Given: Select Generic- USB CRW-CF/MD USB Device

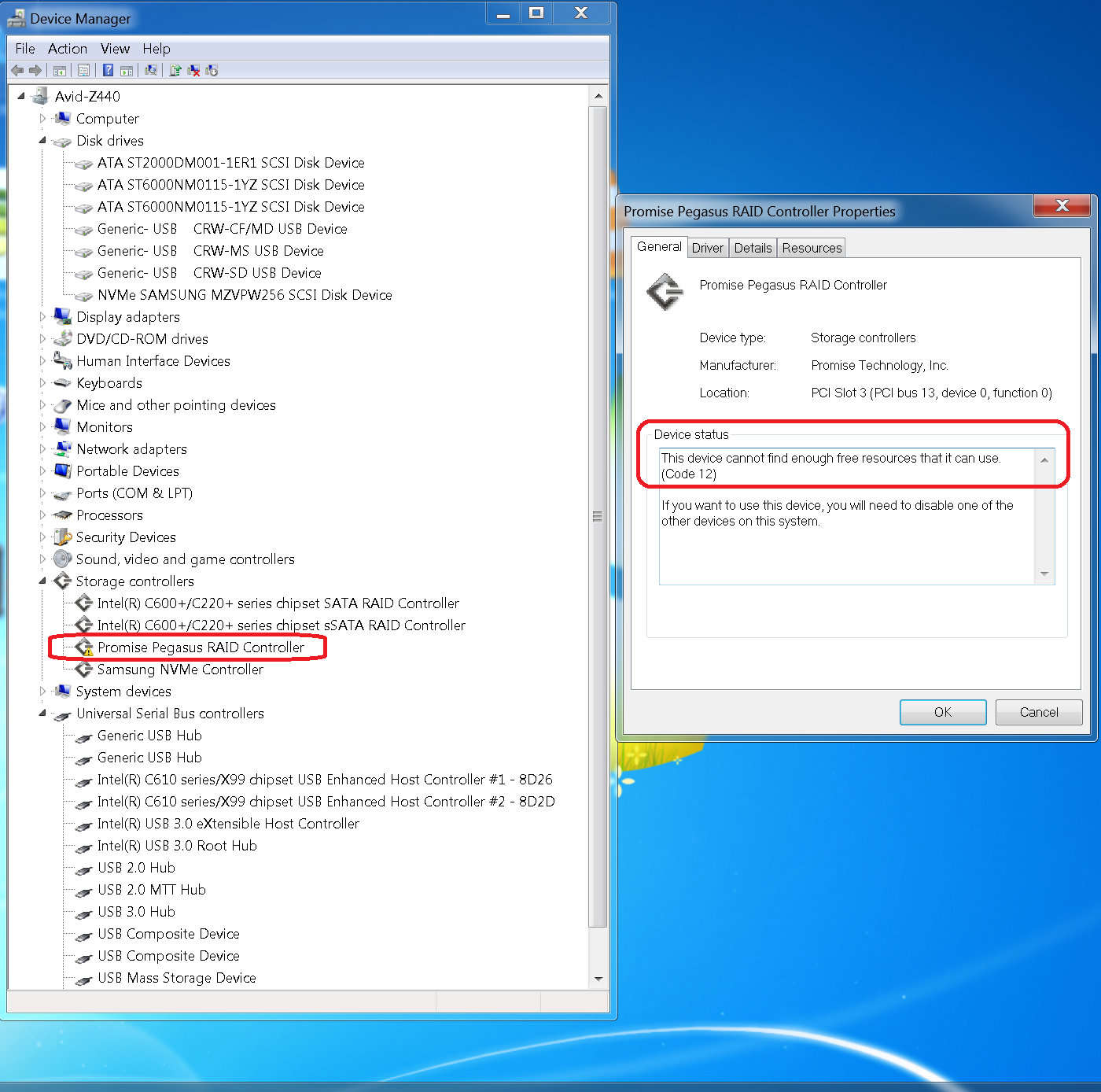Looking at the screenshot, I should 223,229.
